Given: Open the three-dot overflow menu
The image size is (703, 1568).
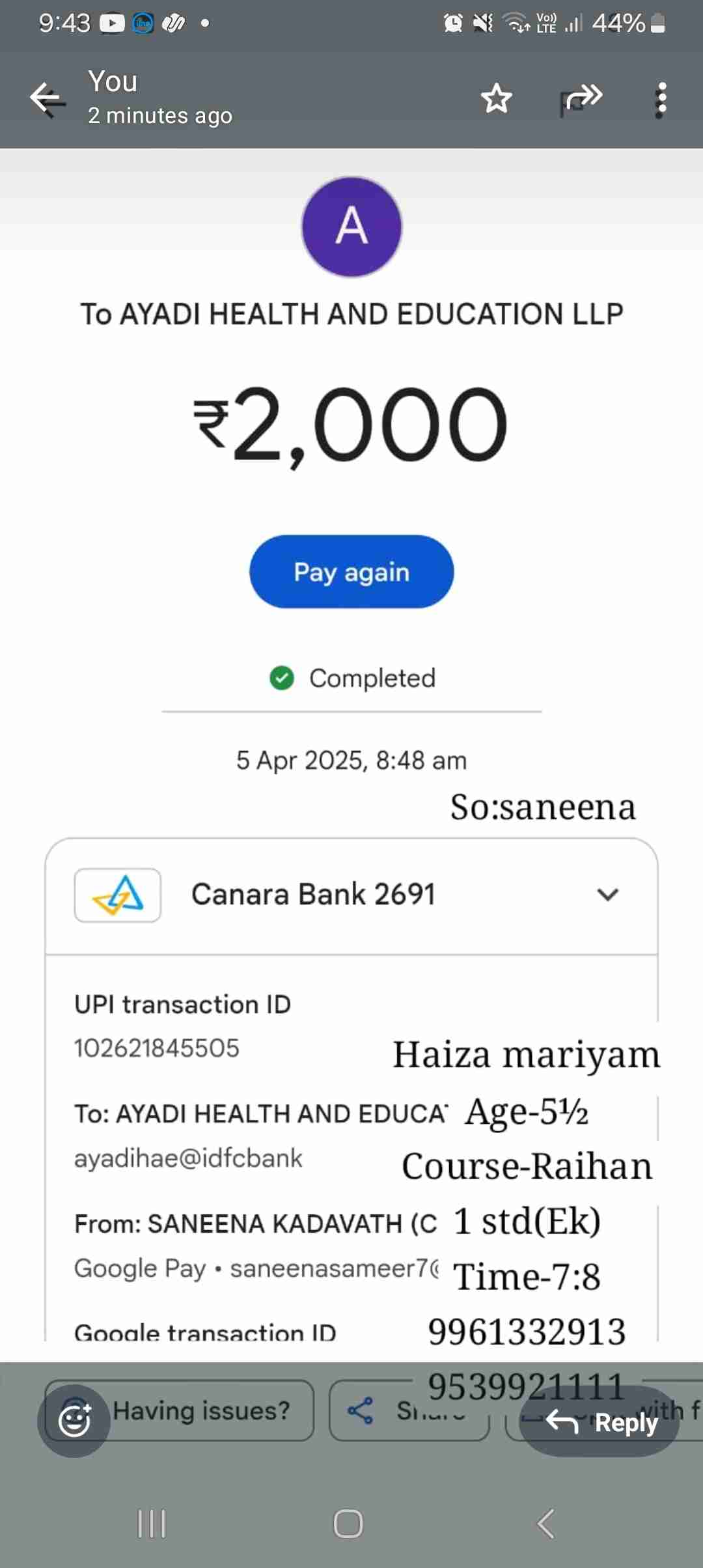Looking at the screenshot, I should [x=661, y=100].
